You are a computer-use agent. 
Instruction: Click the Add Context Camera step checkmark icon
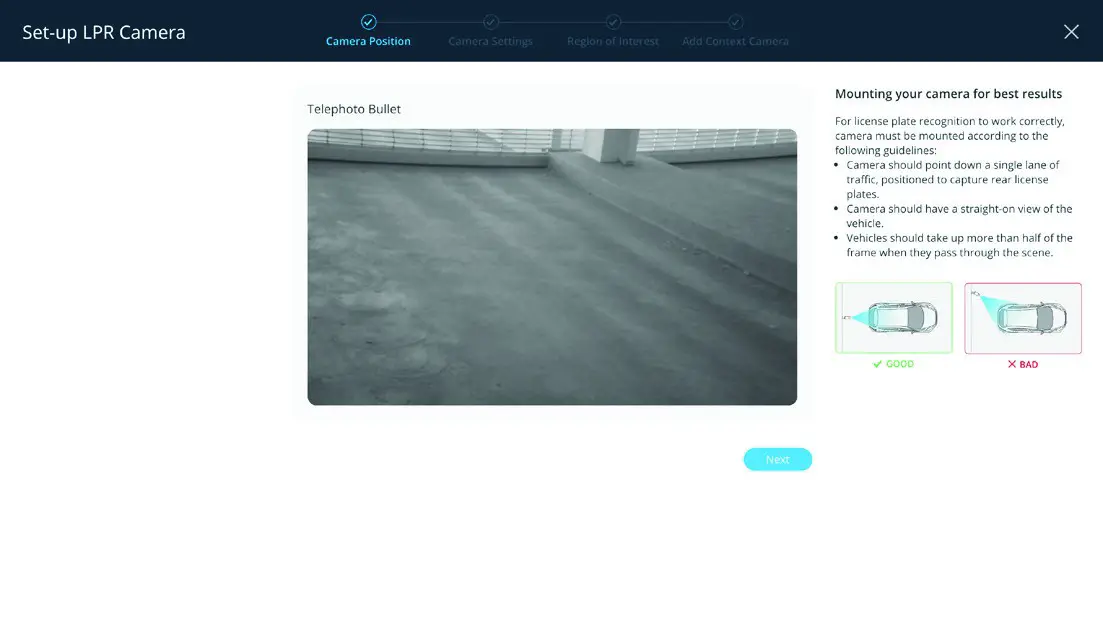click(735, 21)
